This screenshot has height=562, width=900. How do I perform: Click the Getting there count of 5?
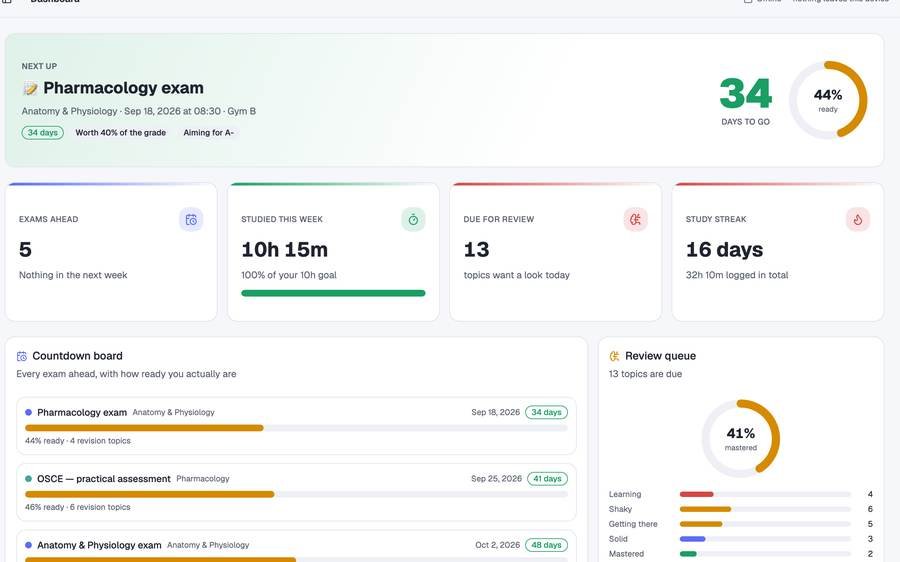(870, 524)
